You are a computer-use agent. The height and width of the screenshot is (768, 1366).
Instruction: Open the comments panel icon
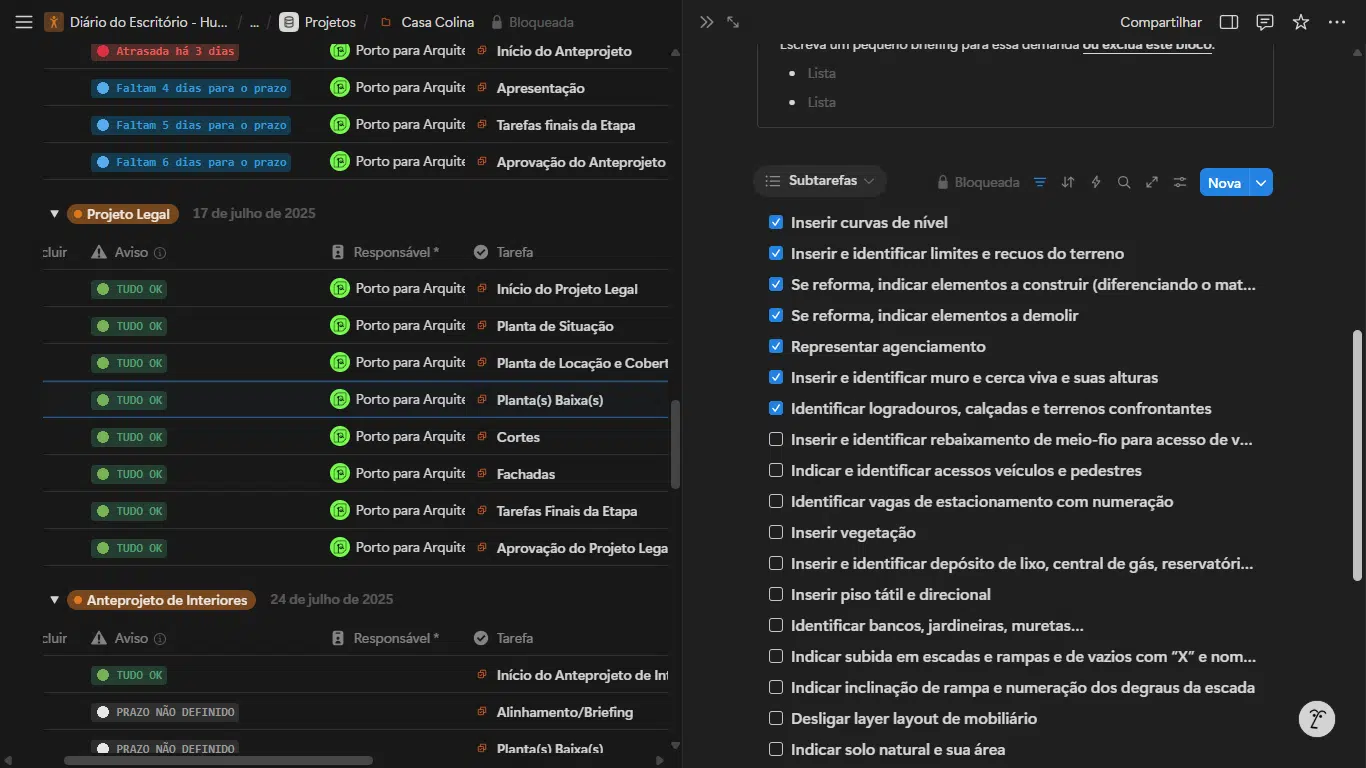point(1265,22)
